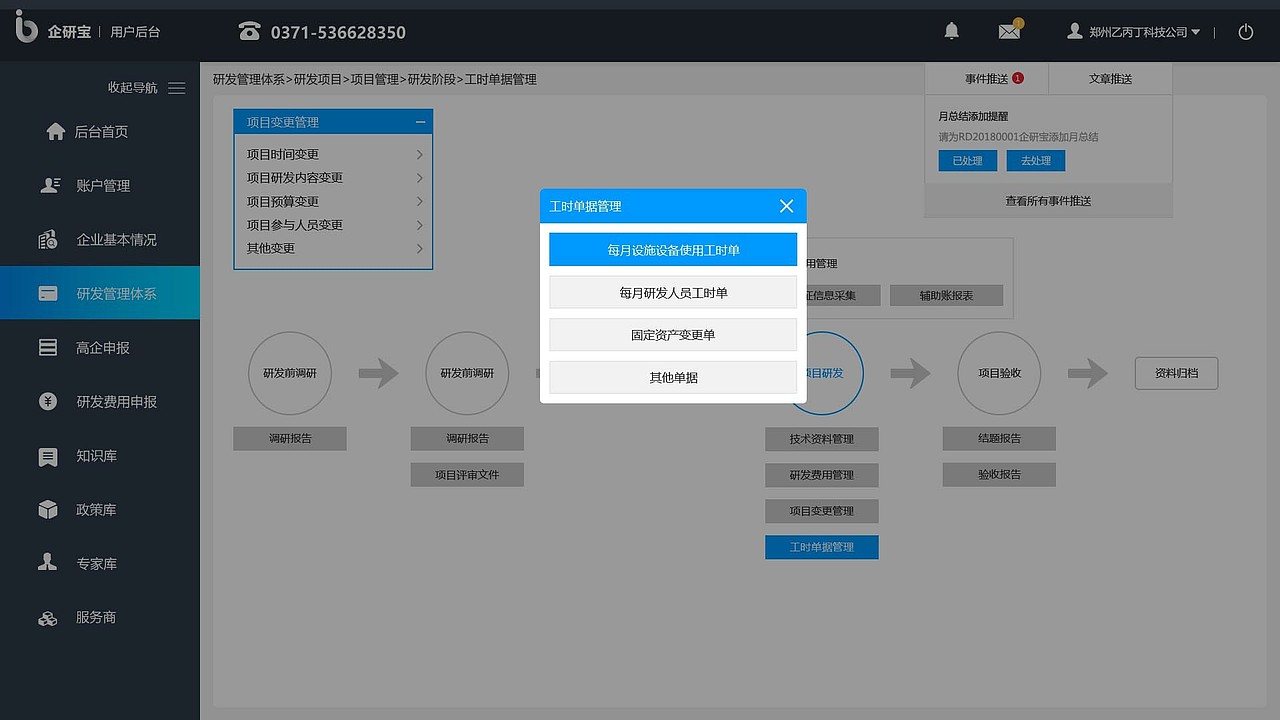Collapse the 项目变更管理 panel

tap(420, 122)
